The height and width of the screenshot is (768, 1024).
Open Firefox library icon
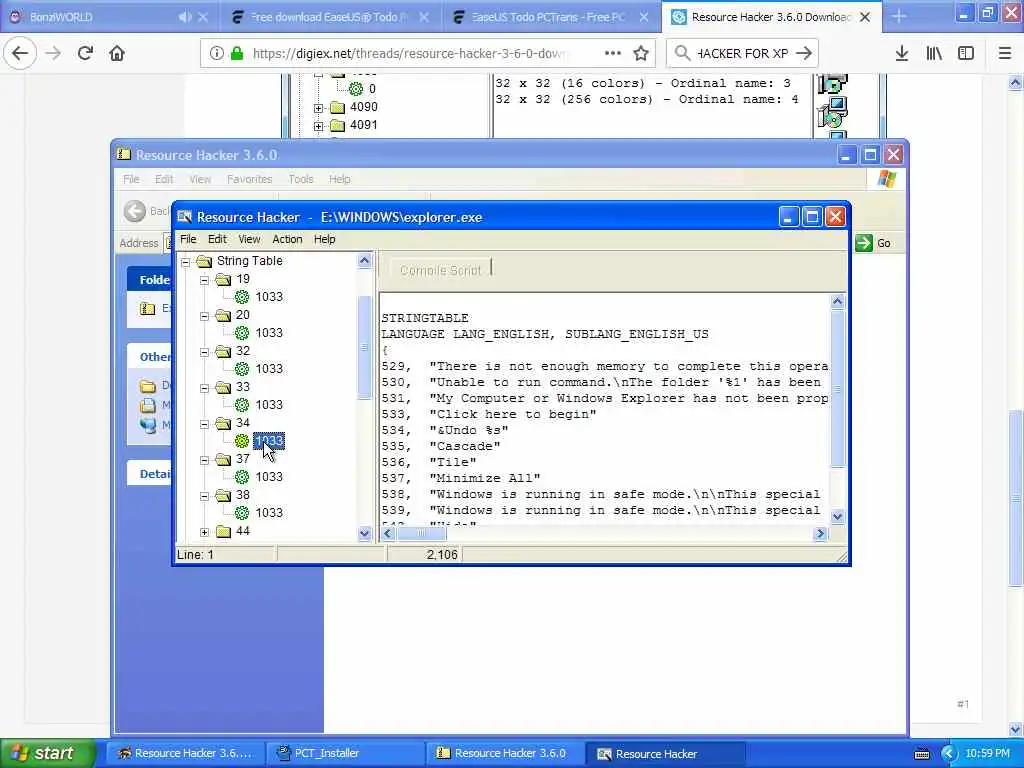point(934,53)
